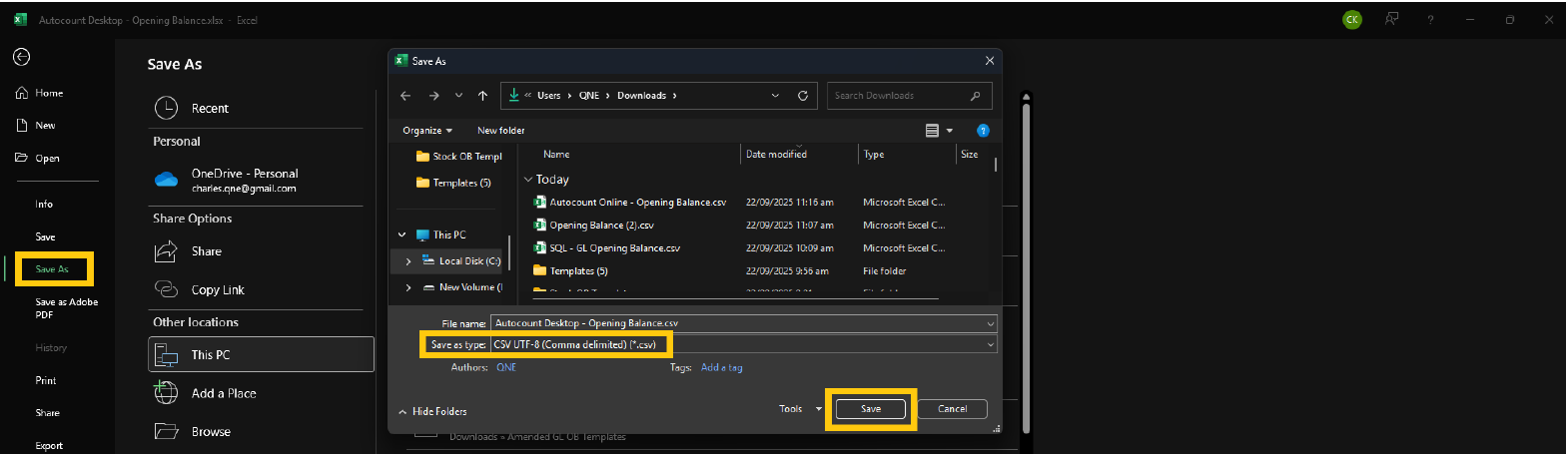The height and width of the screenshot is (455, 1568).
Task: Select This PC in navigation tree
Action: pos(441,234)
